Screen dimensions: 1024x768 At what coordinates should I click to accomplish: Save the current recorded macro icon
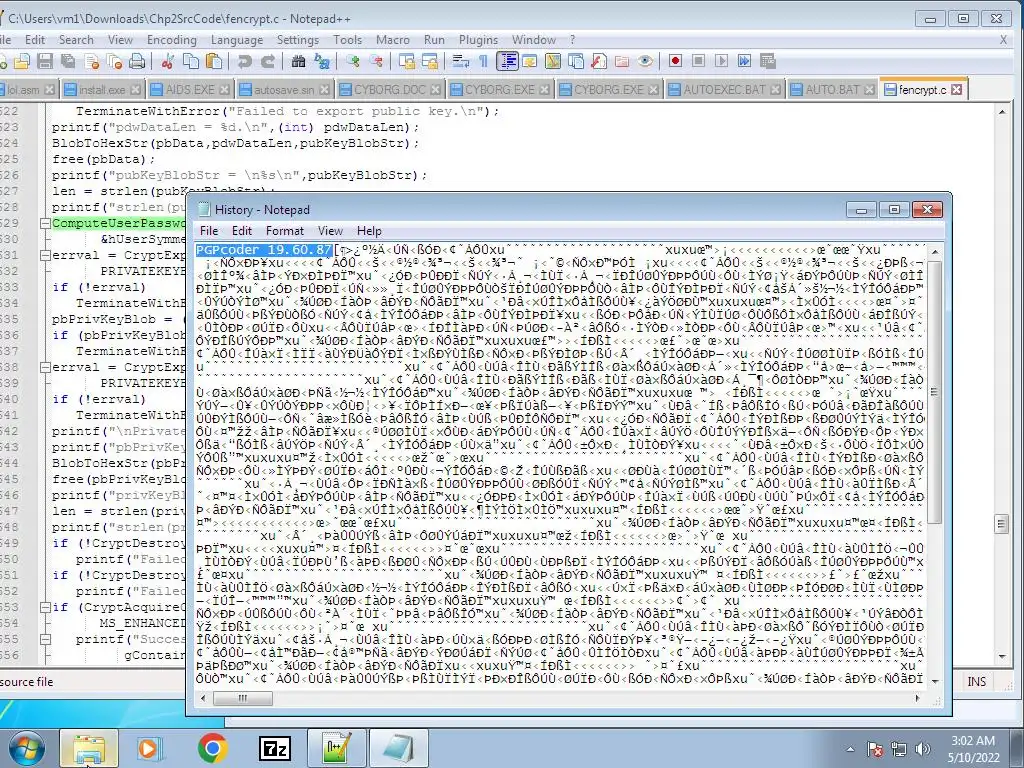coord(767,61)
